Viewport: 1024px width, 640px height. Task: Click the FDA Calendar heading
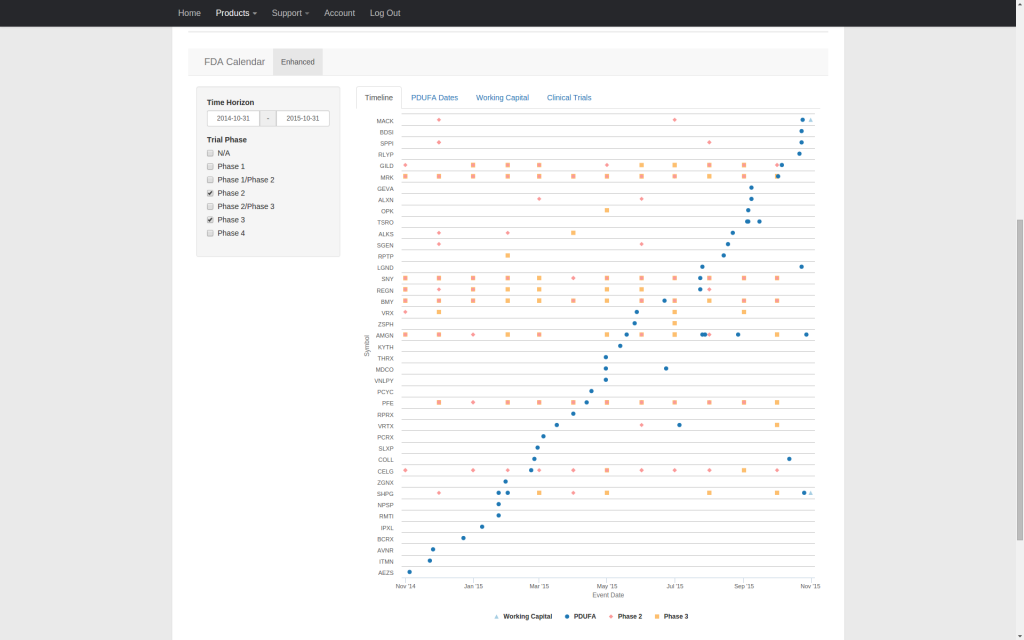click(x=234, y=62)
